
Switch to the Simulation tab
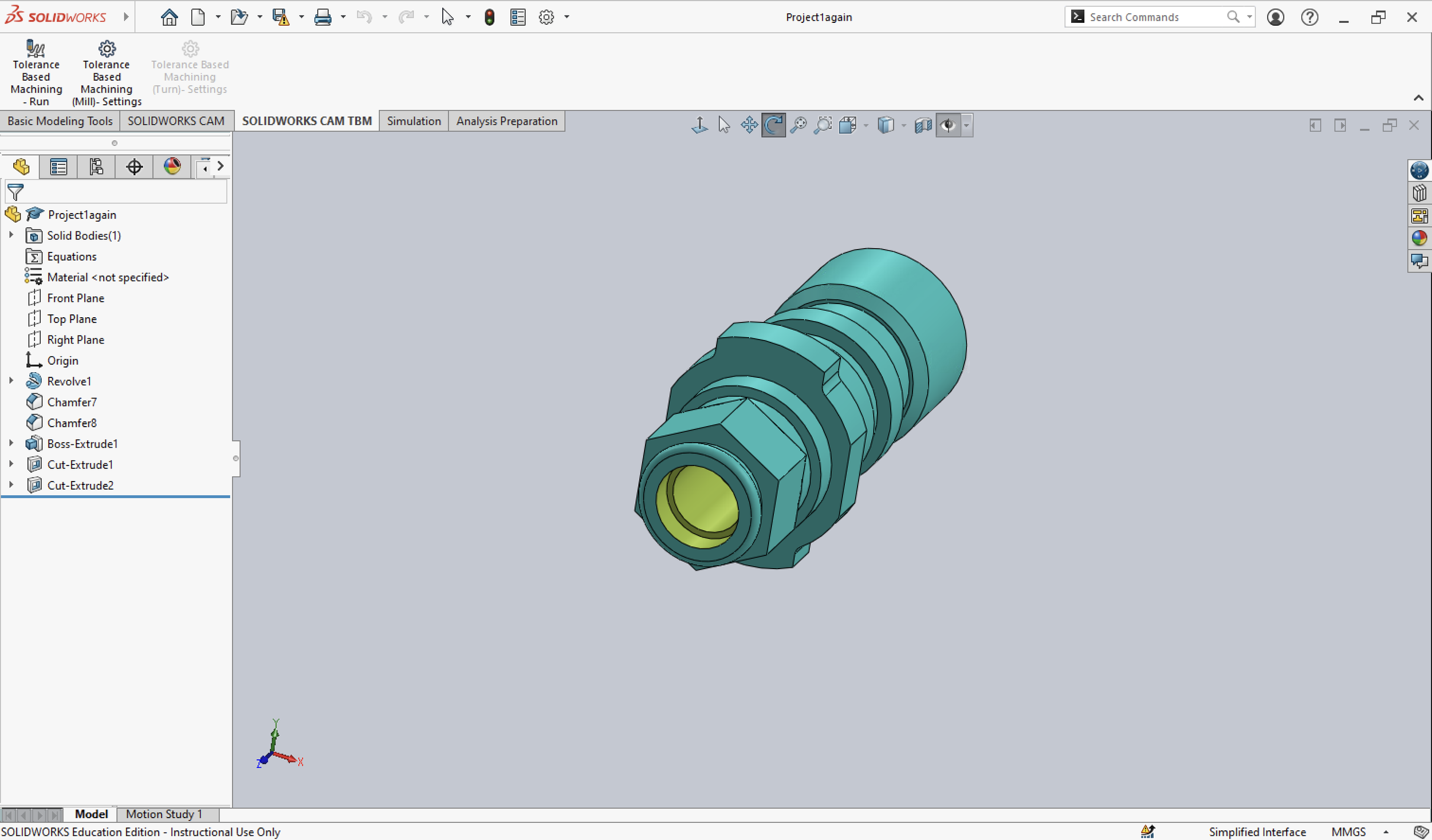pyautogui.click(x=414, y=121)
